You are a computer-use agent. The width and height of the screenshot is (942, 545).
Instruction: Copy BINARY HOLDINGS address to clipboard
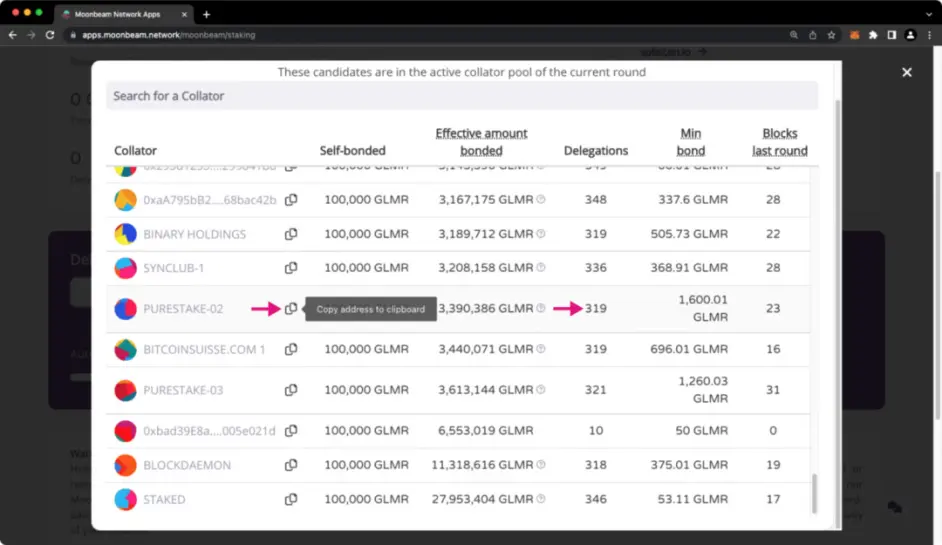point(291,234)
